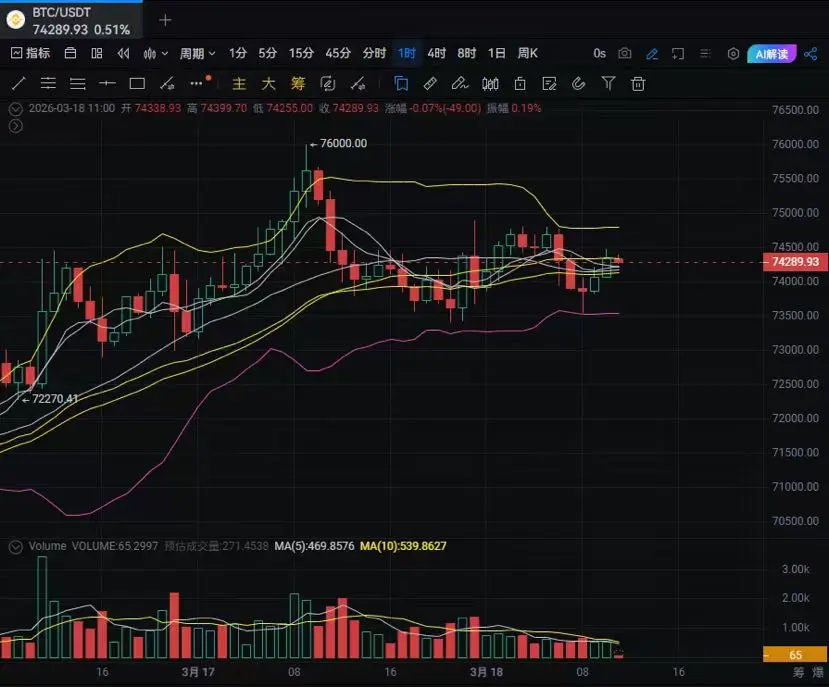This screenshot has width=829, height=687.
Task: Select the 周K weekly timeframe
Action: [528, 53]
